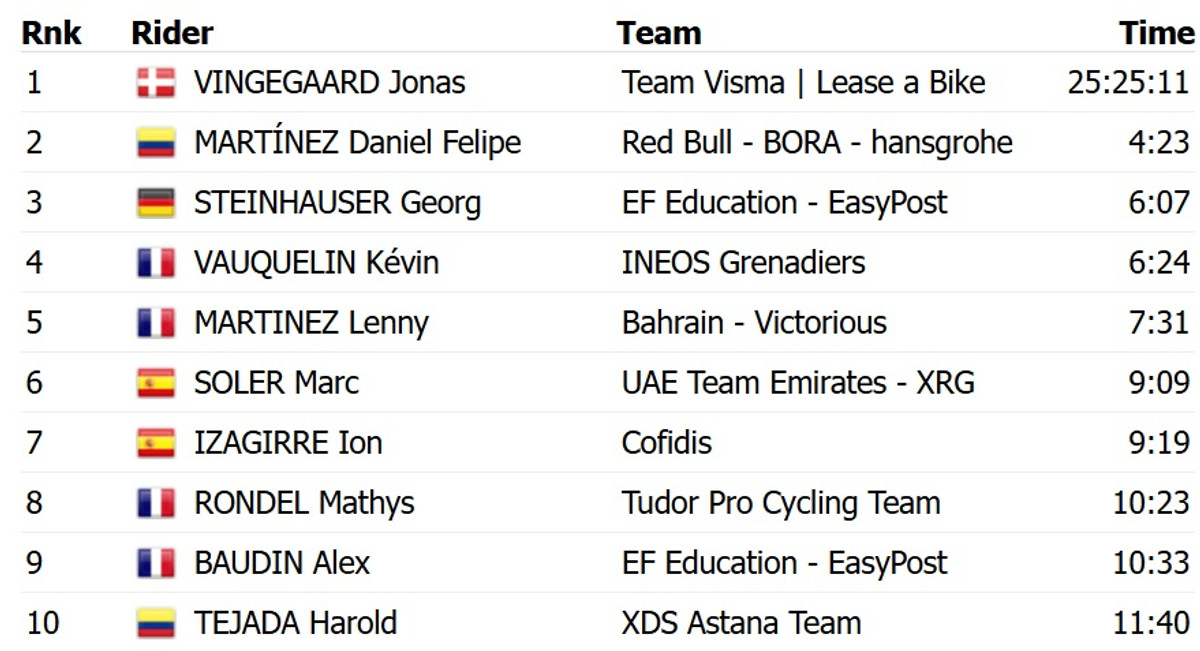
Task: Select rider RONDEL Mathys
Action: tap(304, 502)
